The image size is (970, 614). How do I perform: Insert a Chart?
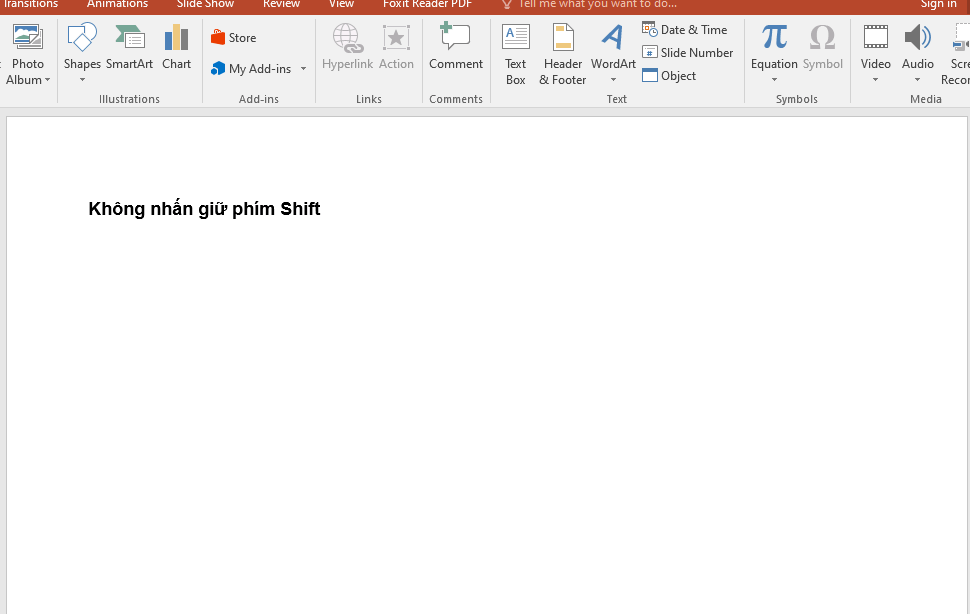pyautogui.click(x=176, y=48)
